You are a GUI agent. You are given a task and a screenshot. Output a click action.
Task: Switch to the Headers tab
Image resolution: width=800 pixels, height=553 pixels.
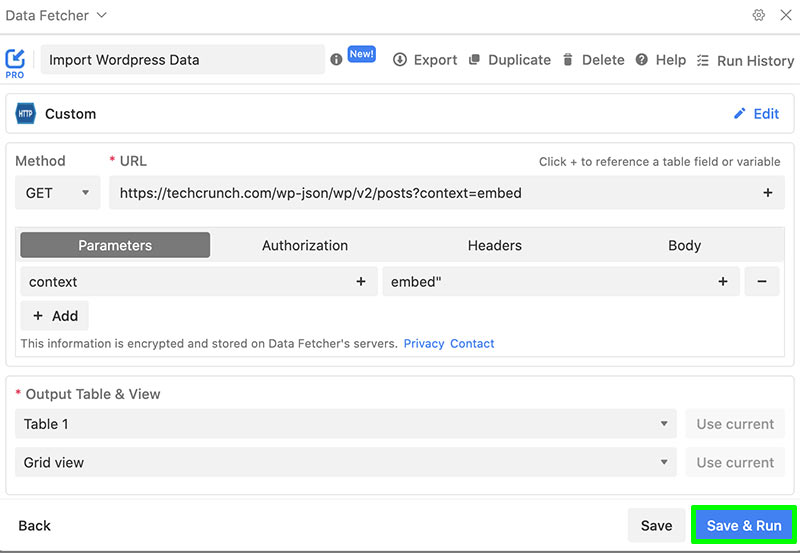coord(494,245)
